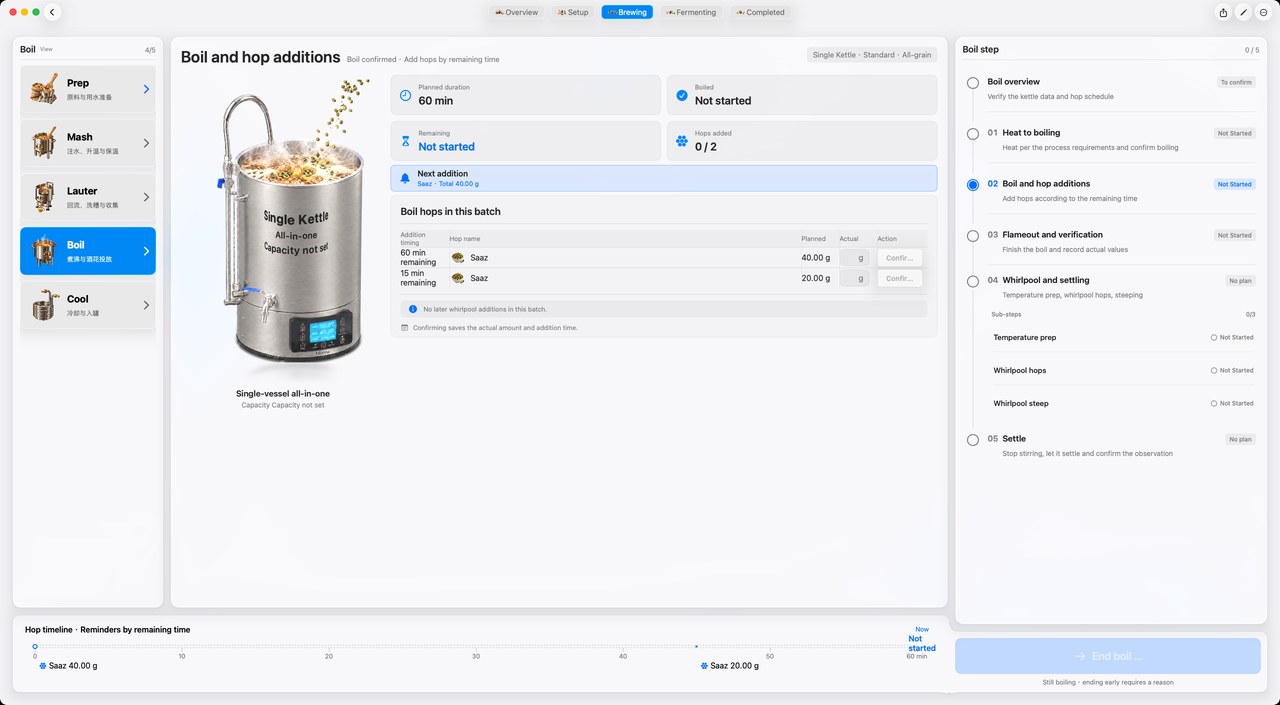Screen dimensions: 1280x705
Task: Go back with the chevron button
Action: click(52, 12)
